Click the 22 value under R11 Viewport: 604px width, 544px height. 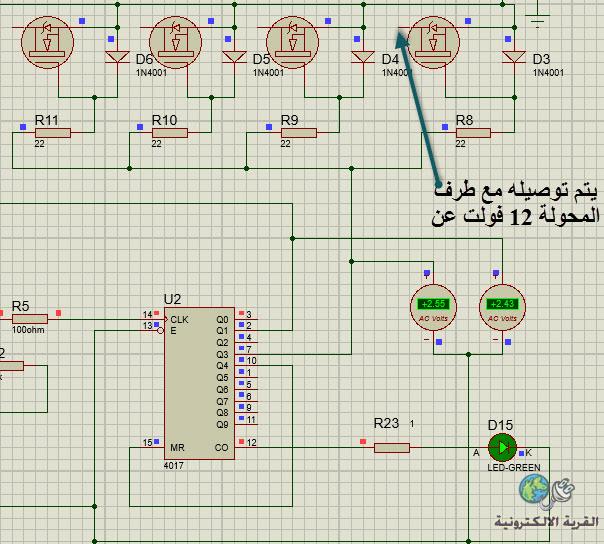pyautogui.click(x=39, y=144)
